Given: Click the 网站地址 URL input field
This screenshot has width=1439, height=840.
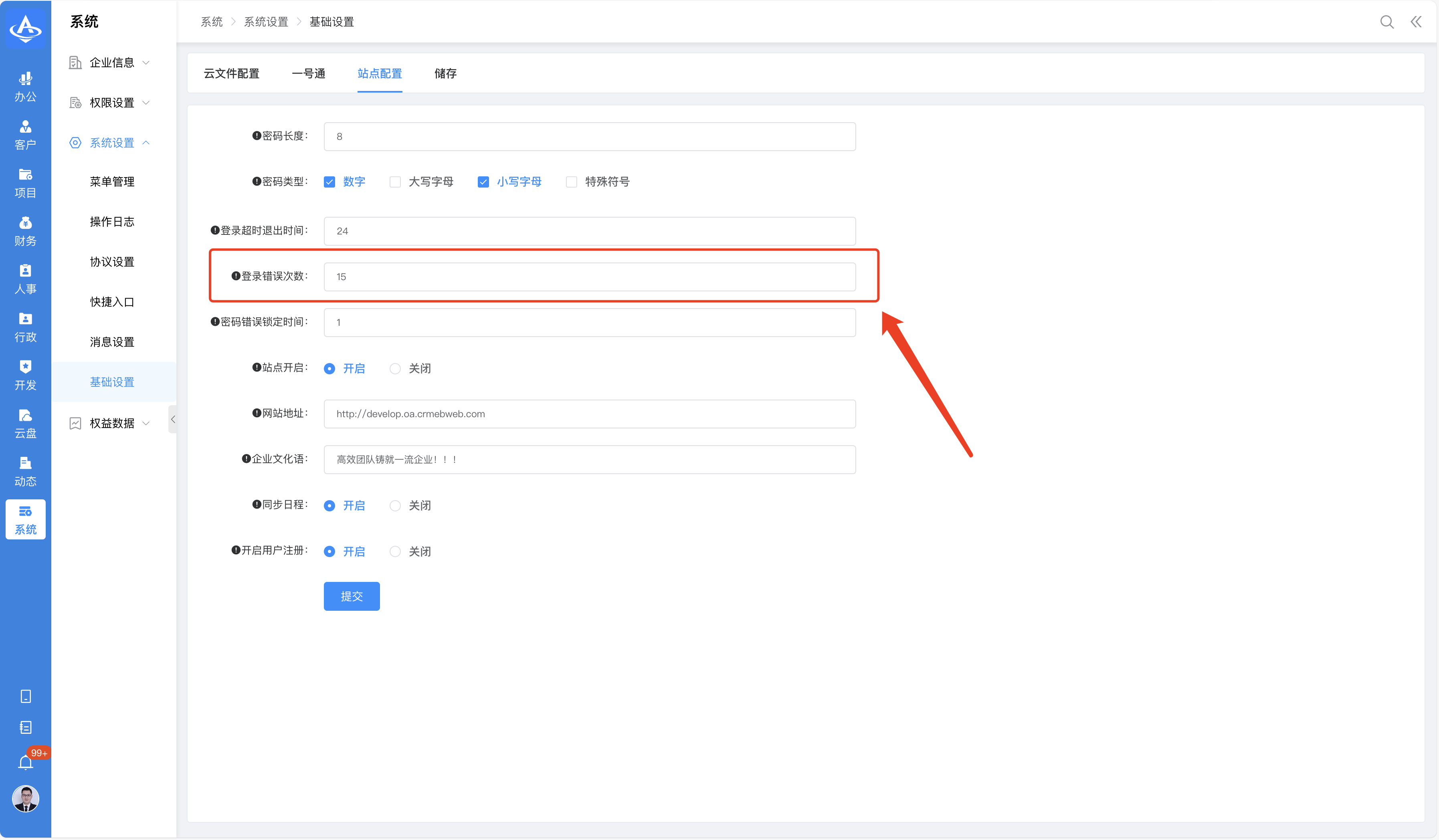Looking at the screenshot, I should pyautogui.click(x=589, y=414).
